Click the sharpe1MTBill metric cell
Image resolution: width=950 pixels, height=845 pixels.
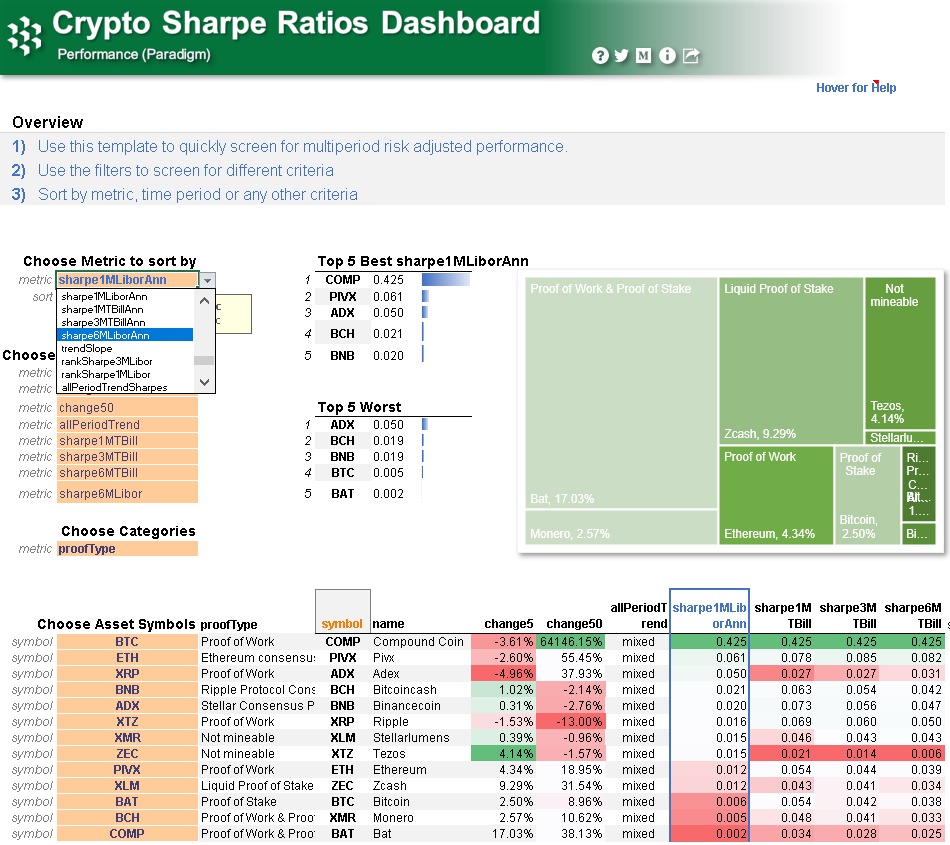[127, 441]
